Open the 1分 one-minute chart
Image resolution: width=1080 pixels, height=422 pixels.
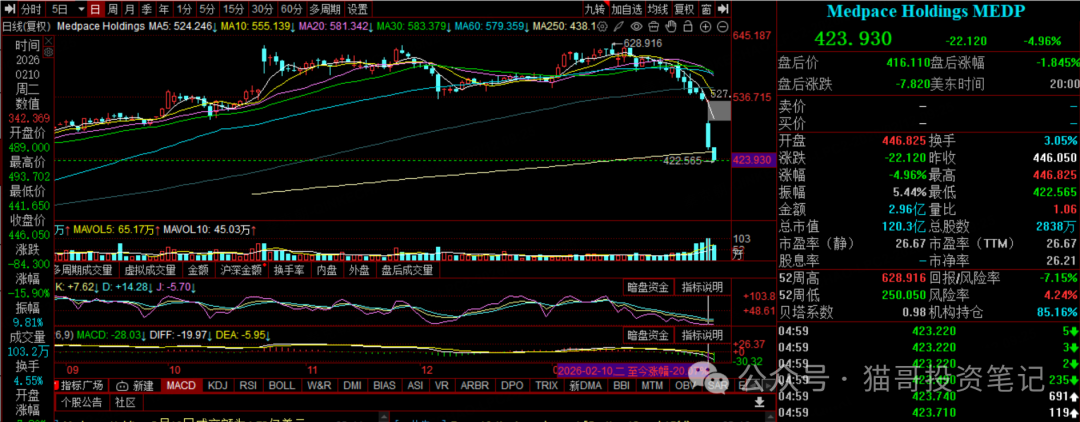[183, 9]
